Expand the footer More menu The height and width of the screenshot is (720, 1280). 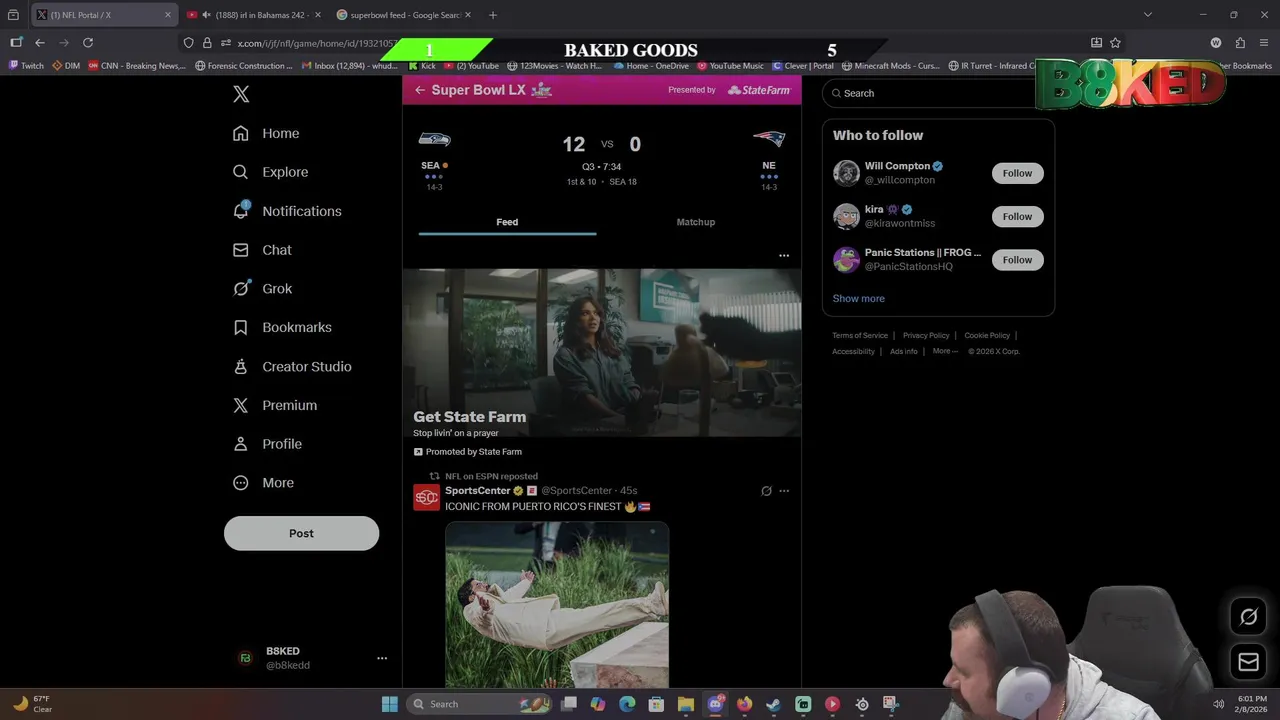(945, 351)
